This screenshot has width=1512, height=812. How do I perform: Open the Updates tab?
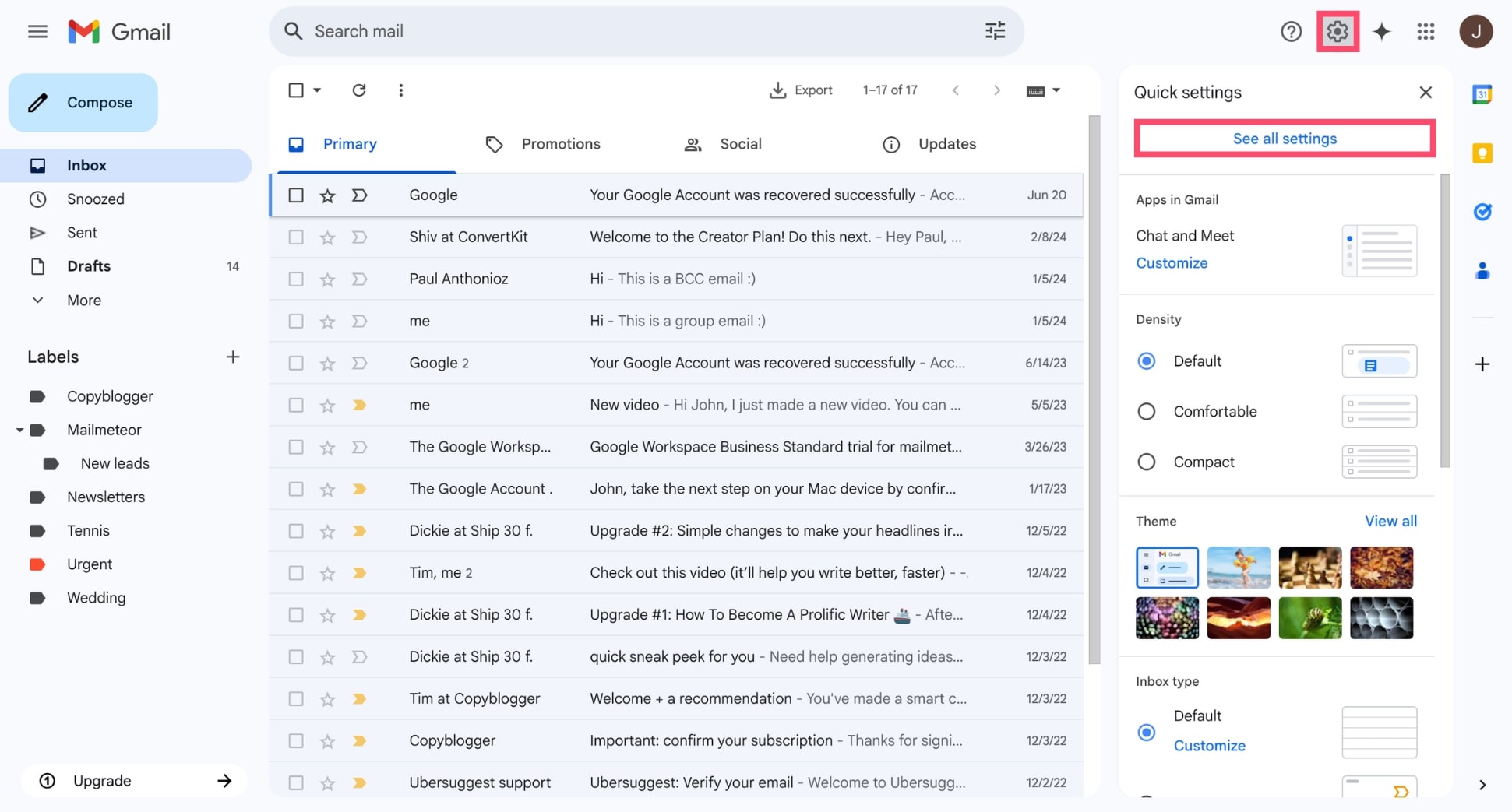click(x=946, y=143)
